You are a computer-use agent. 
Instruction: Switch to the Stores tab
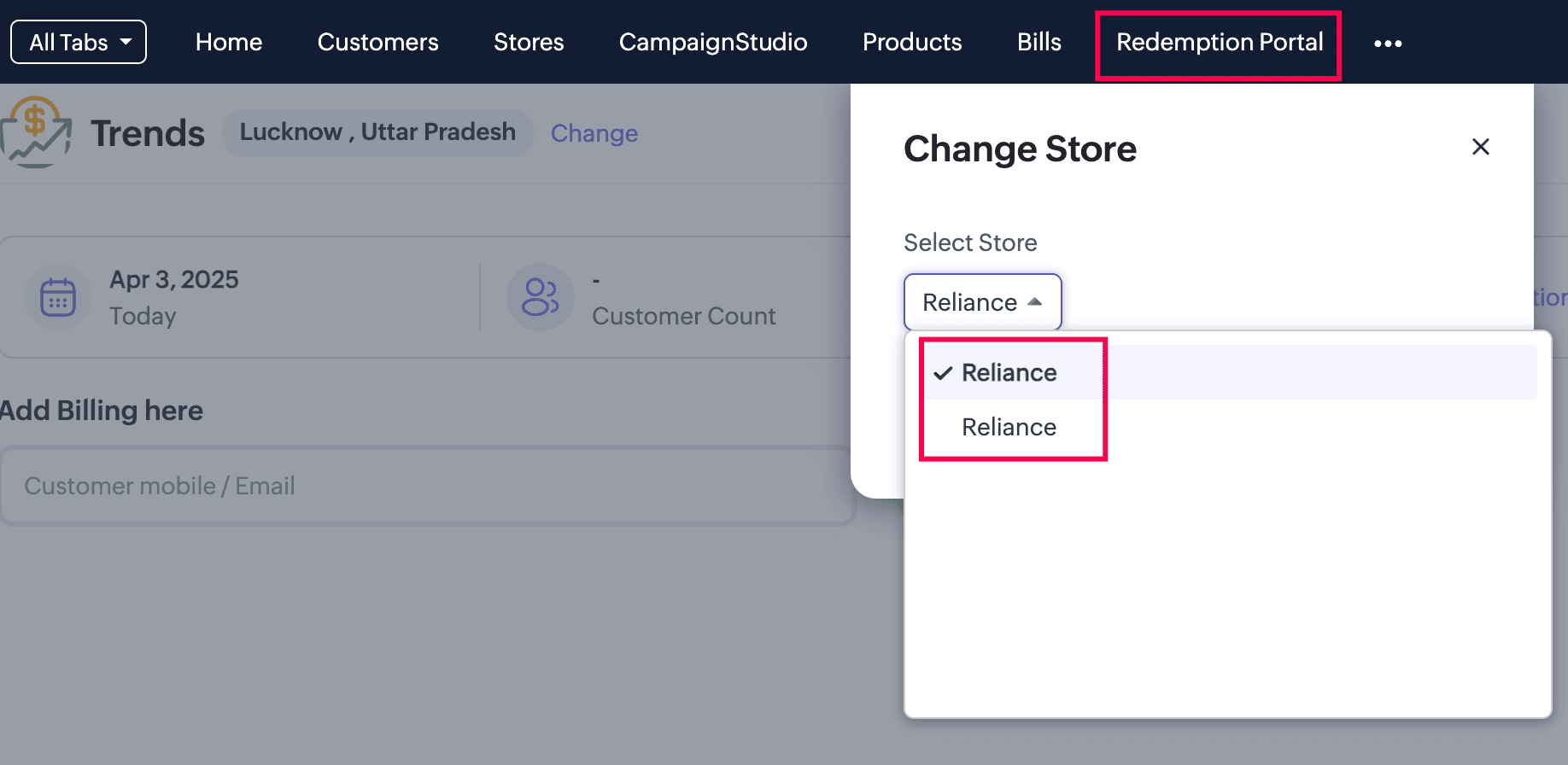tap(529, 42)
